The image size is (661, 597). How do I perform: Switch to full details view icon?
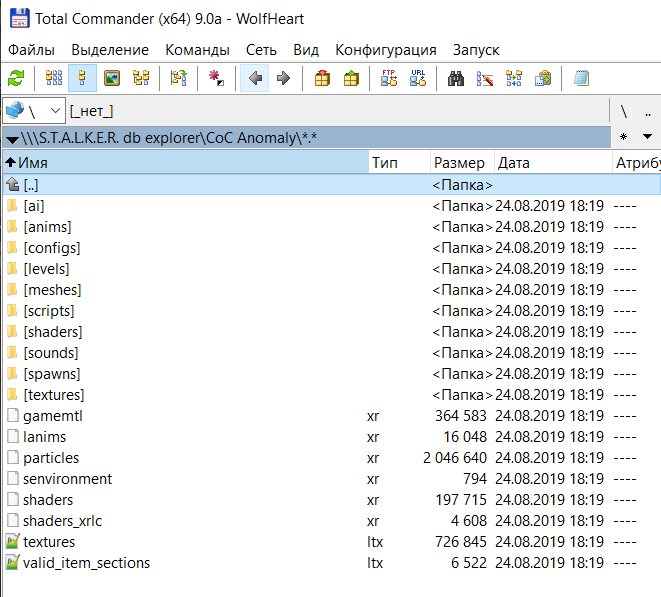coord(82,78)
